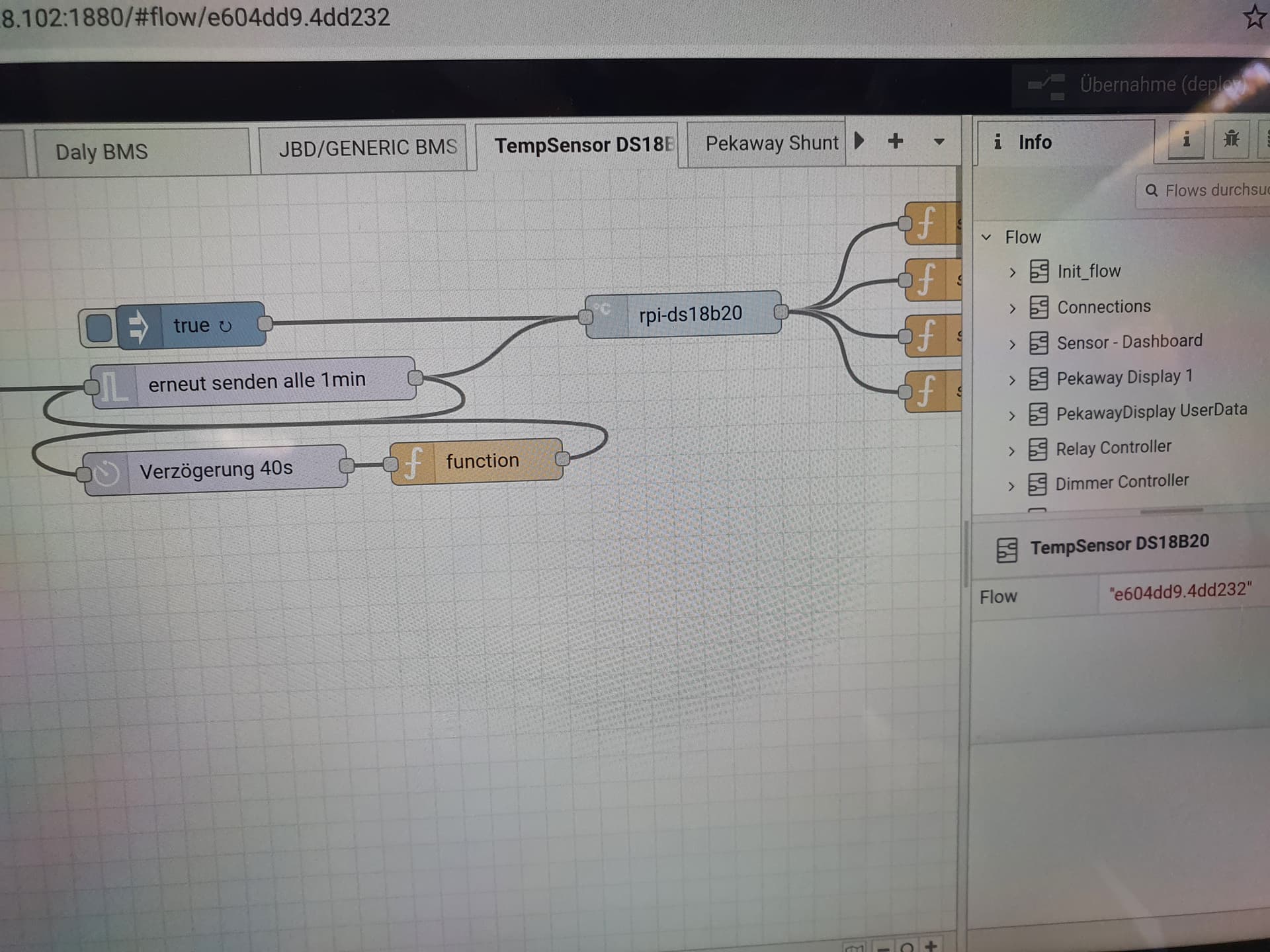Viewport: 1270px width, 952px height.
Task: Open the debug messages bug icon
Action: (x=1231, y=139)
